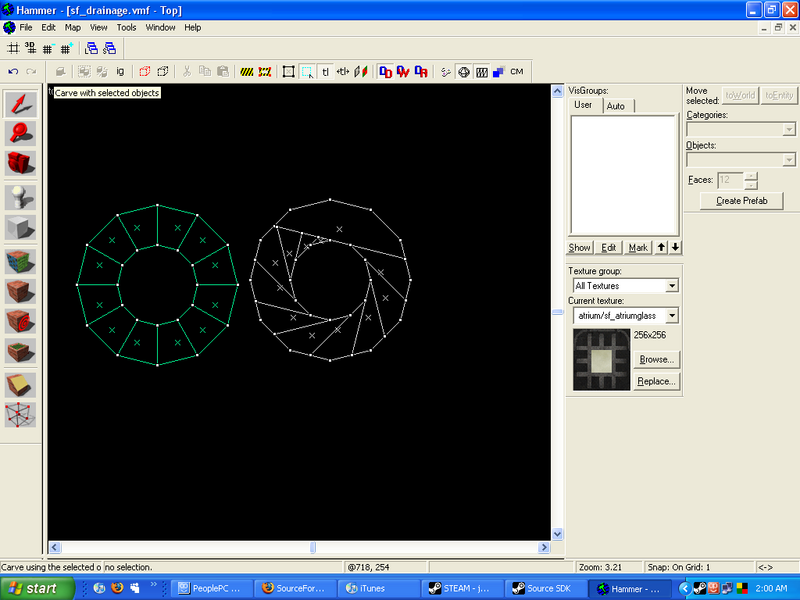Open the Apply Decals tool
The width and height of the screenshot is (800, 600).
coord(21,321)
